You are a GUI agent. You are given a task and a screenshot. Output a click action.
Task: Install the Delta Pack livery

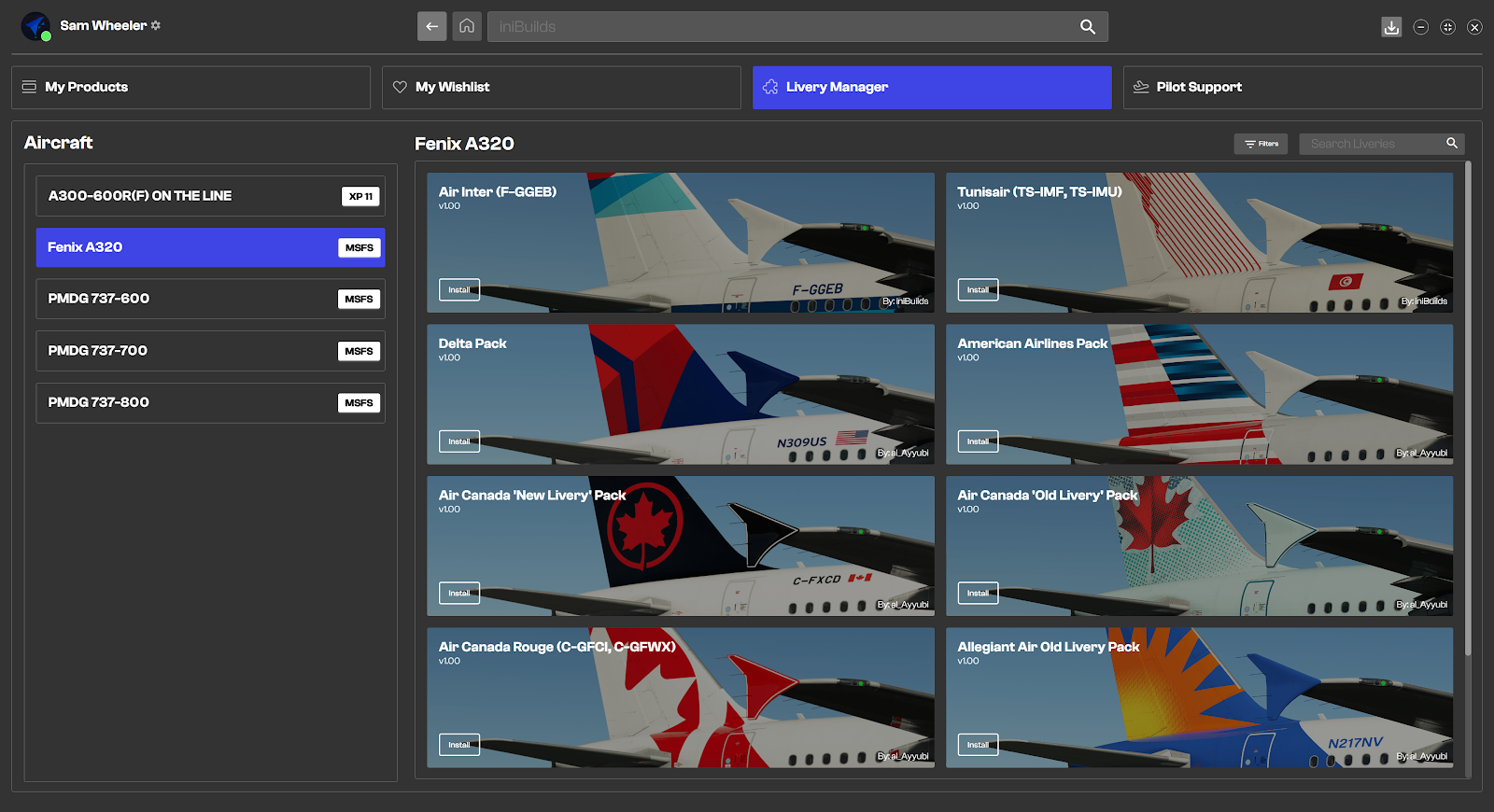[458, 441]
